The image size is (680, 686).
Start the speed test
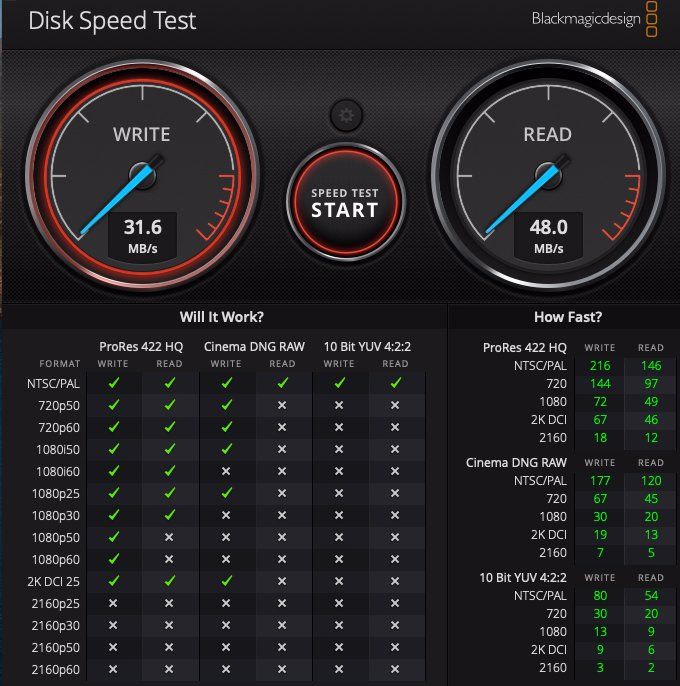point(345,203)
